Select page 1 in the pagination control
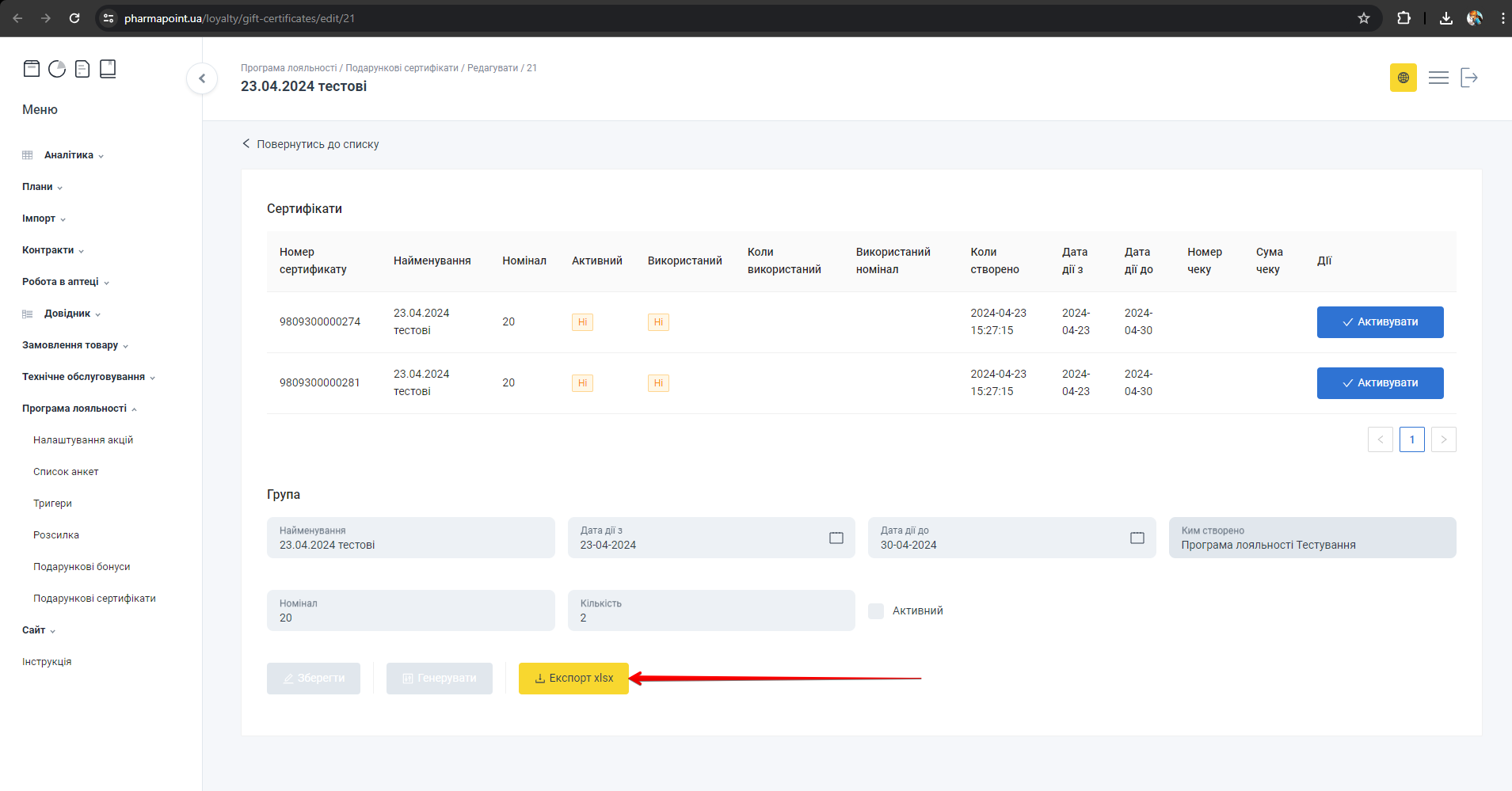Screen dimensions: 1512x791 (x=1411, y=439)
